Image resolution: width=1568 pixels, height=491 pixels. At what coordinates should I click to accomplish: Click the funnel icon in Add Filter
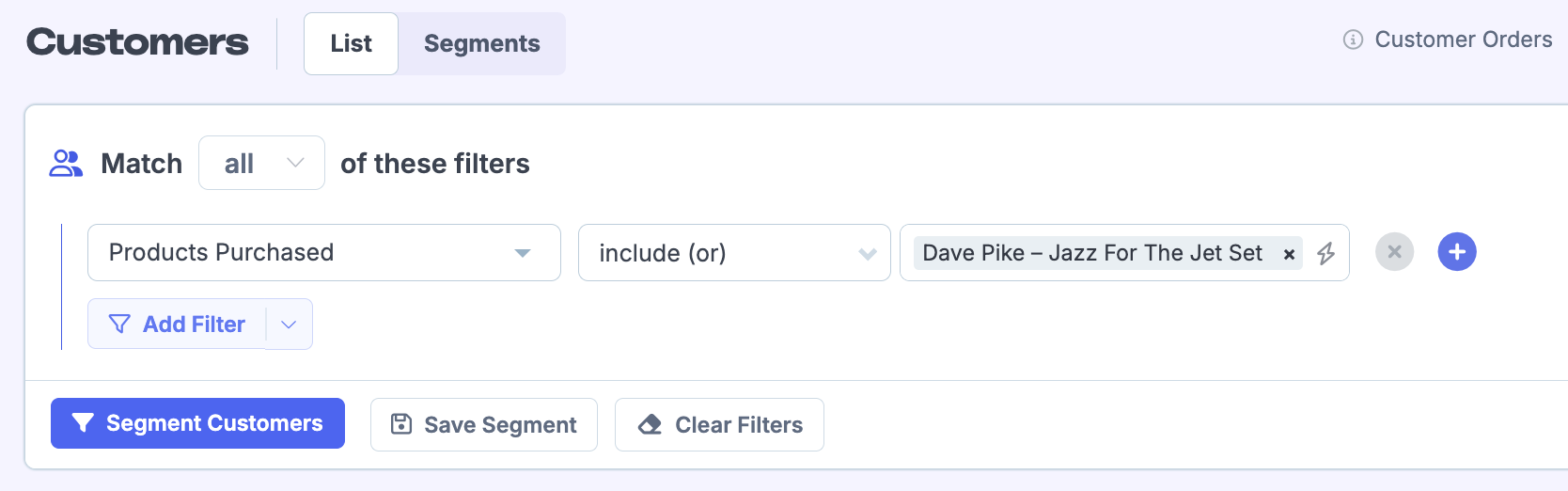coord(119,325)
